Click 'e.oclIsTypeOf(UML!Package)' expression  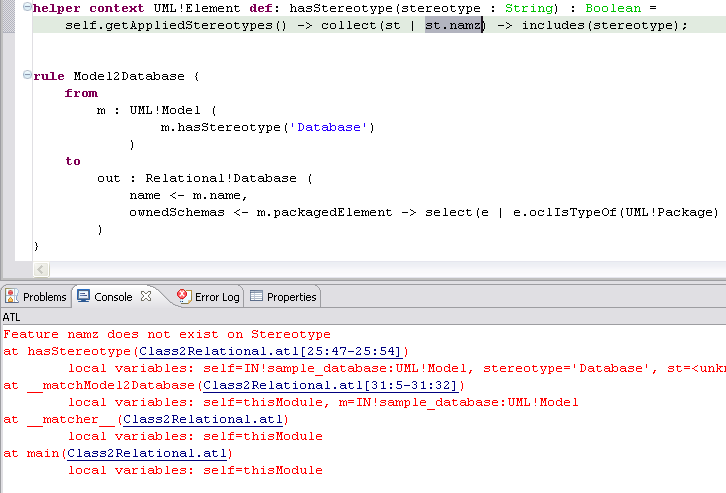tap(615, 212)
